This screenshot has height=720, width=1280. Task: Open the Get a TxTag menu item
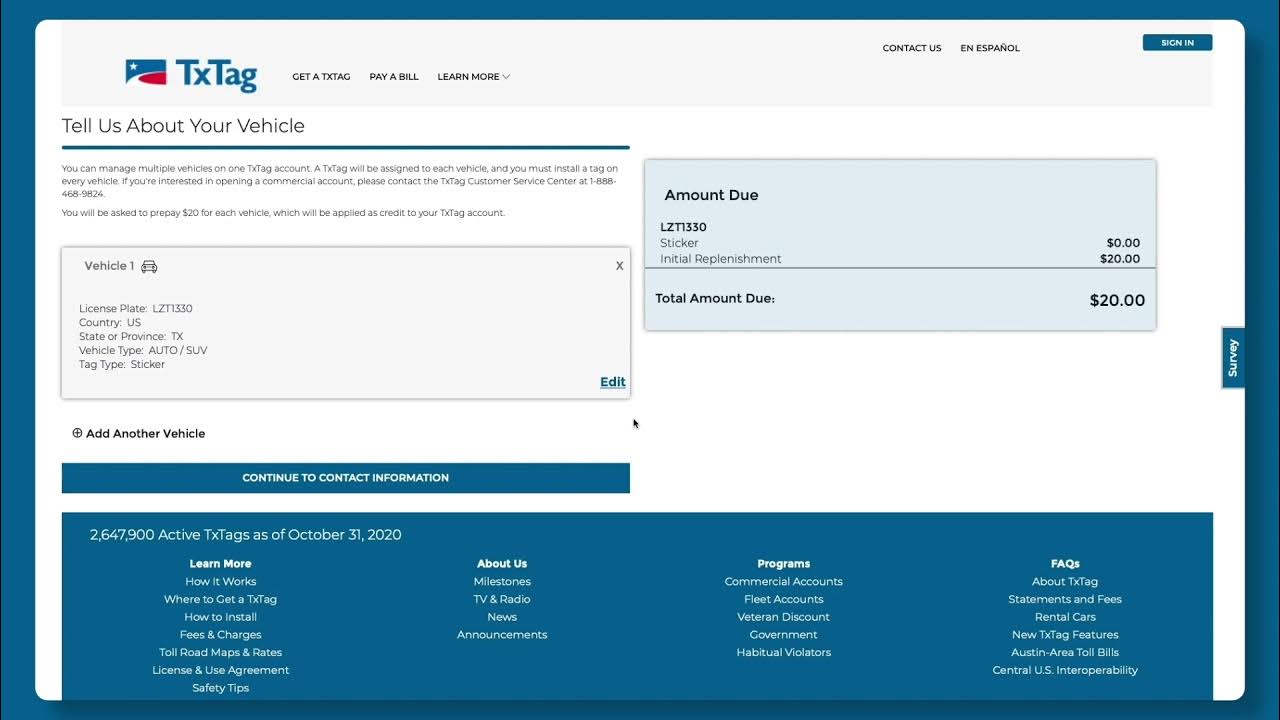(321, 77)
